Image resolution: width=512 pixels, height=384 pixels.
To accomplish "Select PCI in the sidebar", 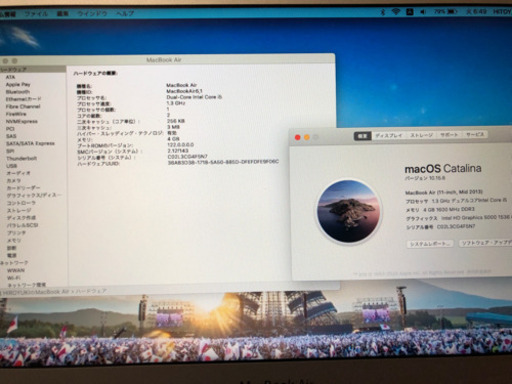I will click(x=10, y=129).
